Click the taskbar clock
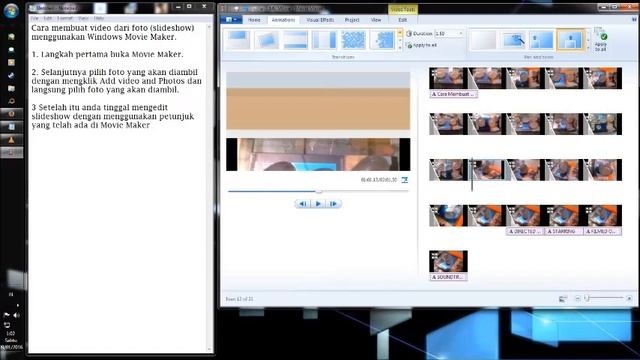 (x=11, y=340)
